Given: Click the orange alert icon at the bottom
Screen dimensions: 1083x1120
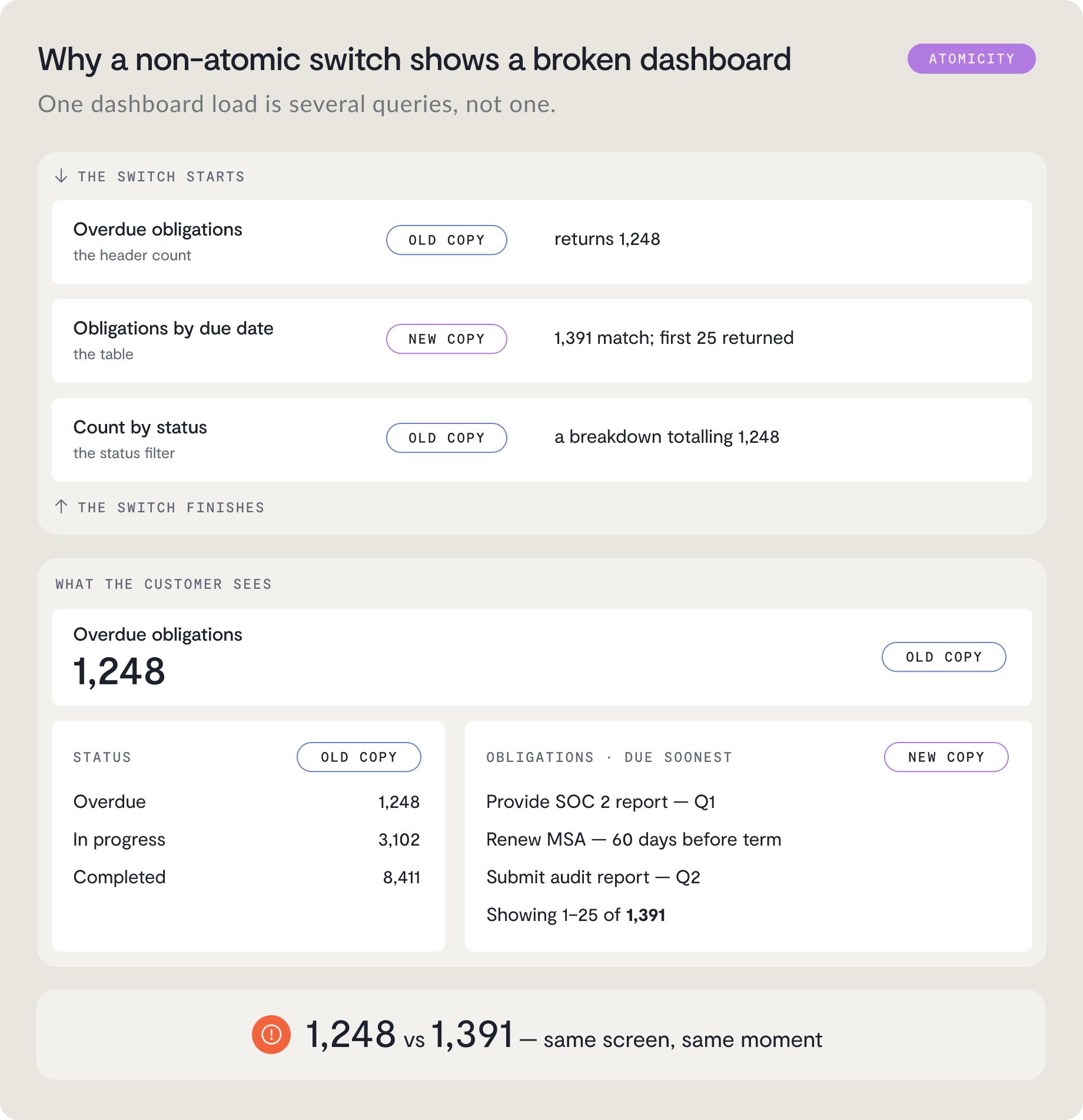Looking at the screenshot, I should [x=271, y=1035].
